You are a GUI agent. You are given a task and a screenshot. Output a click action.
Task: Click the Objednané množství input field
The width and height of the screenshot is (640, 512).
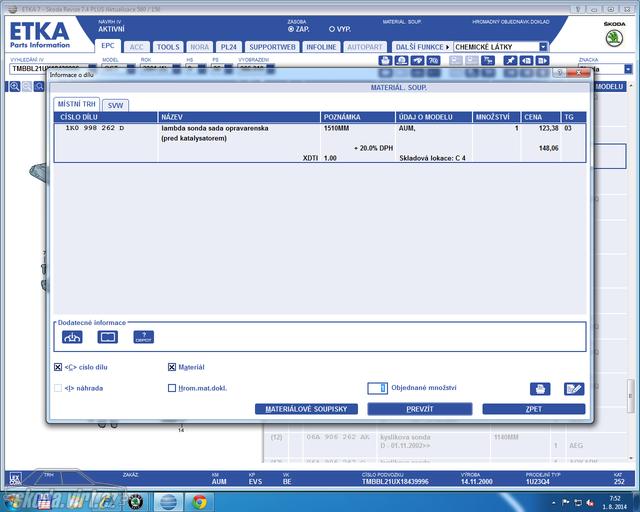click(x=377, y=388)
